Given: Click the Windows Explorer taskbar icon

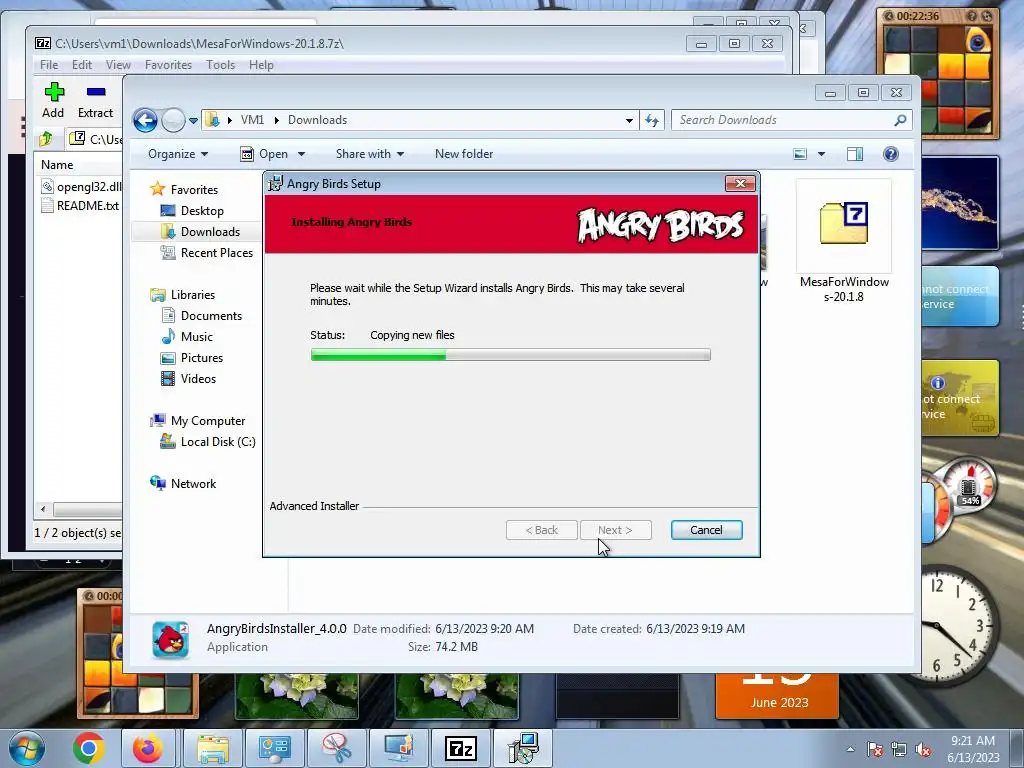Looking at the screenshot, I should pyautogui.click(x=213, y=748).
